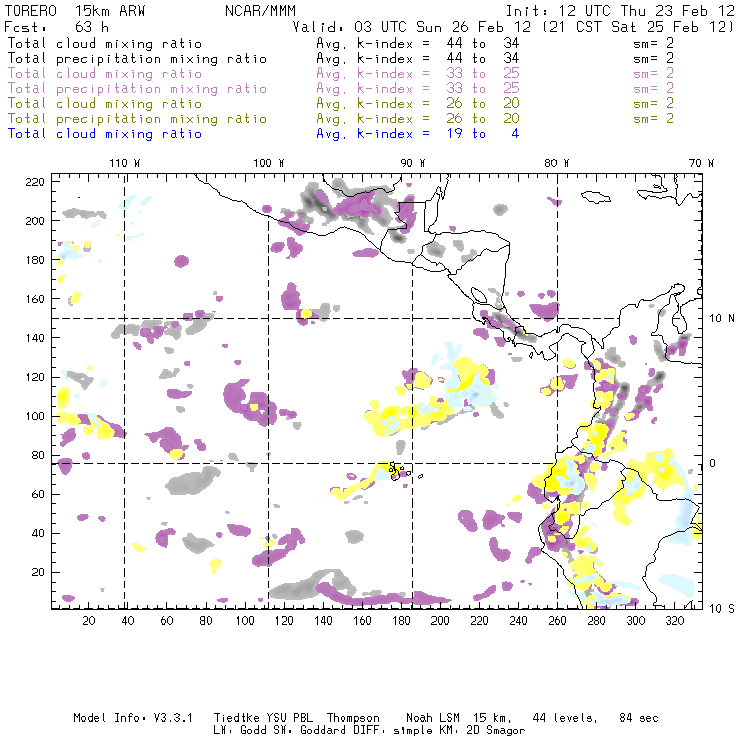Click the "NCAR/MMM" header label
The image size is (740, 740).
click(x=261, y=11)
